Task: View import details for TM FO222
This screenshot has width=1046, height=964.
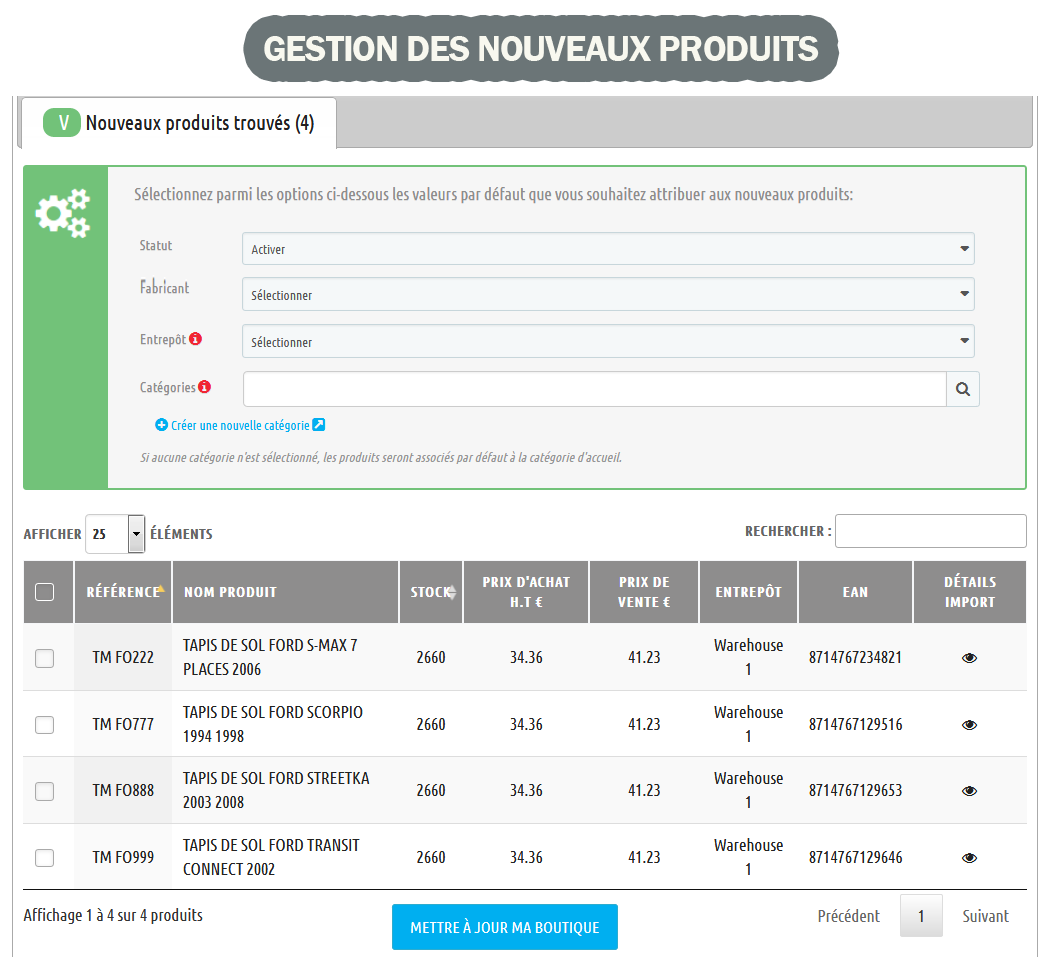Action: pyautogui.click(x=968, y=658)
